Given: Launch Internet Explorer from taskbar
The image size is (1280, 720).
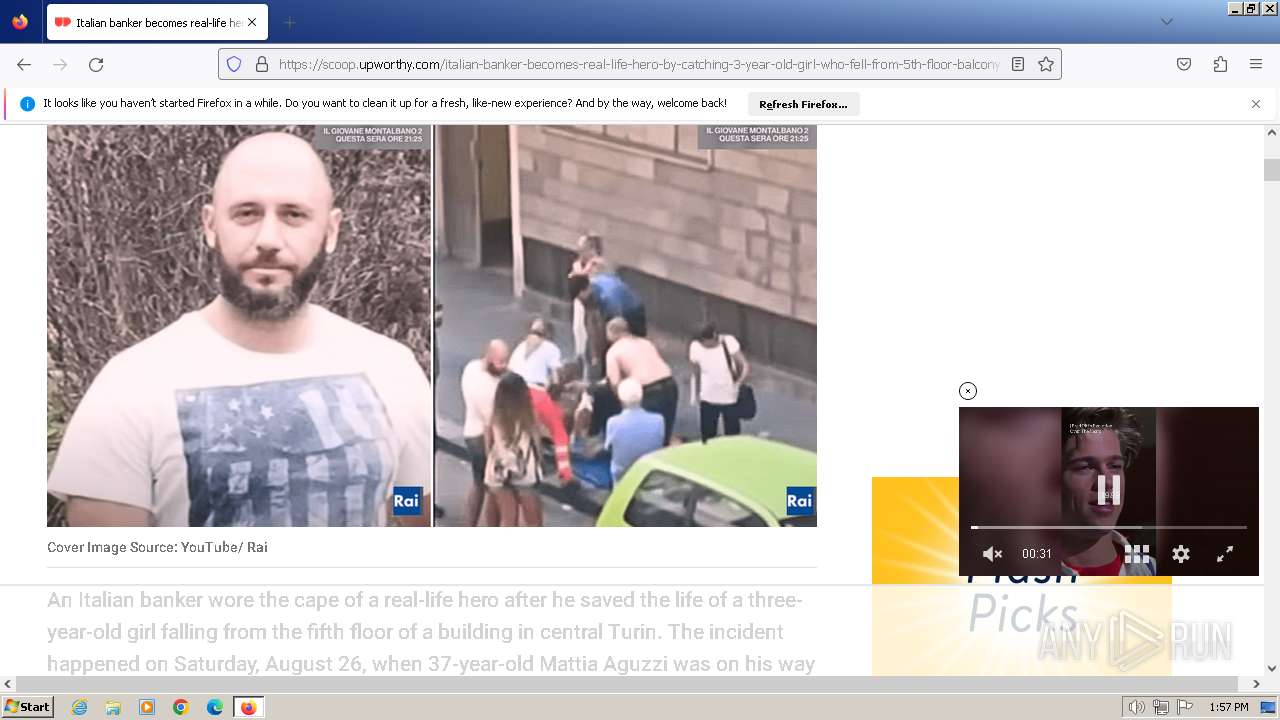Looking at the screenshot, I should coord(79,707).
